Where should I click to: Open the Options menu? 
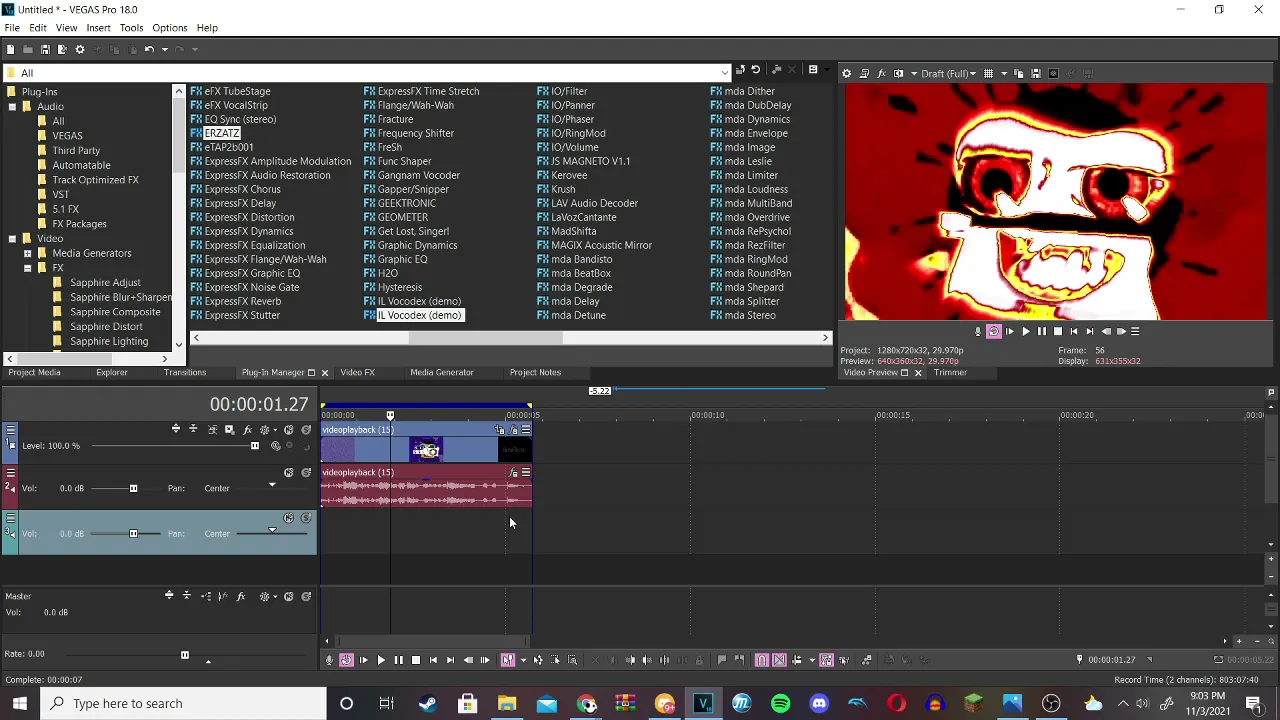pyautogui.click(x=169, y=28)
